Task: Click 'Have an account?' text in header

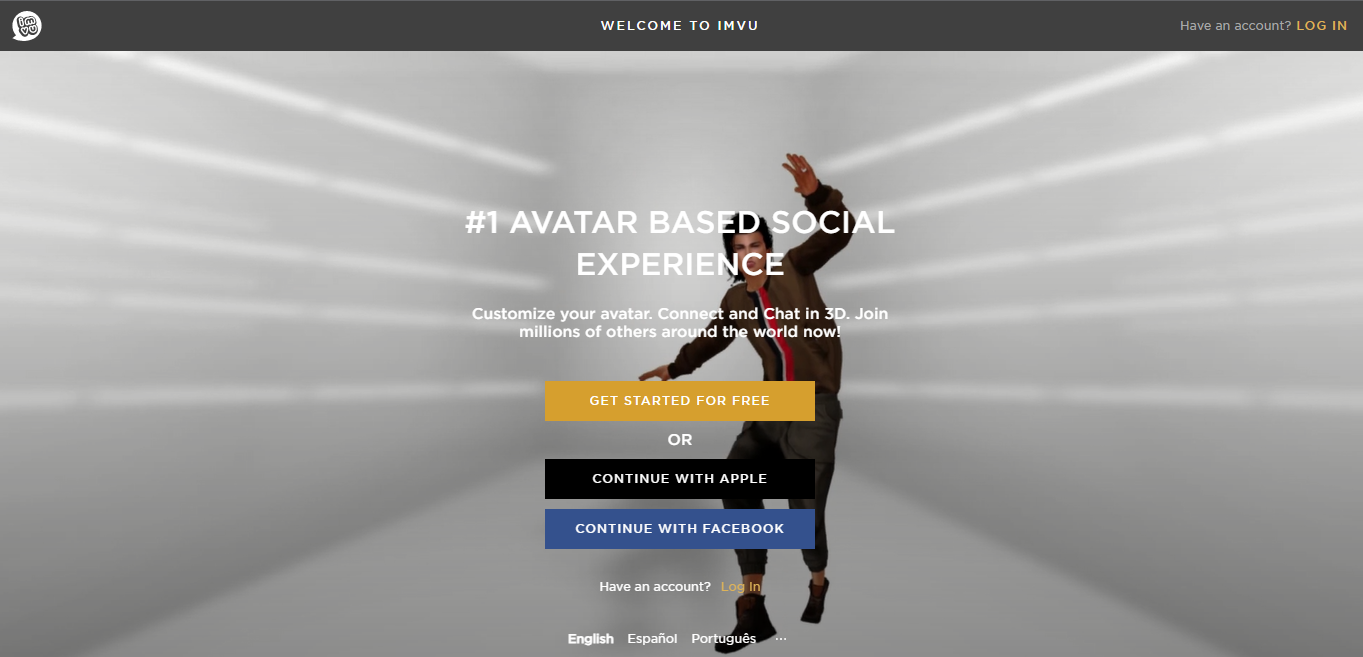Action: click(1236, 26)
